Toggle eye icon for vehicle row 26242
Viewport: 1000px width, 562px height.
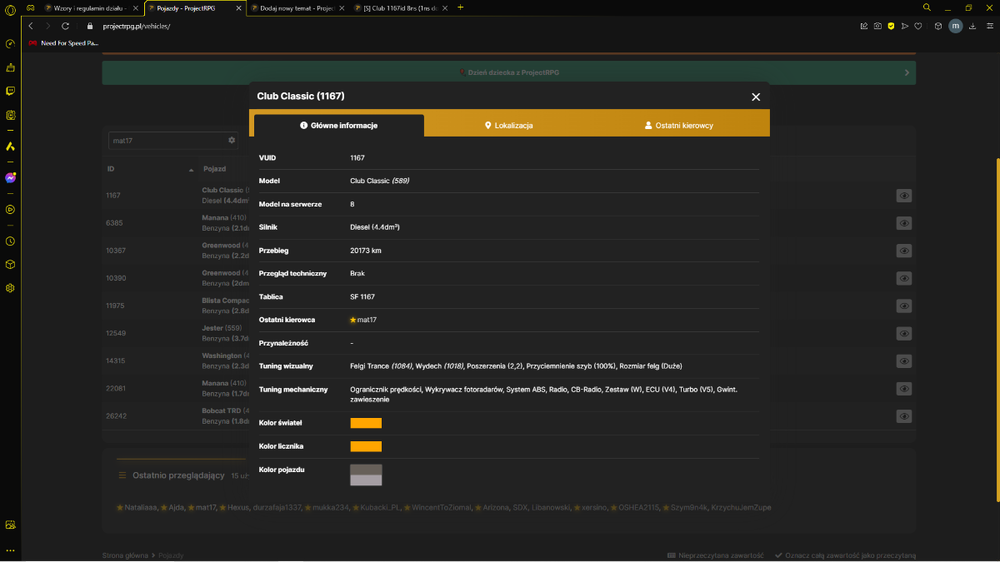[904, 416]
